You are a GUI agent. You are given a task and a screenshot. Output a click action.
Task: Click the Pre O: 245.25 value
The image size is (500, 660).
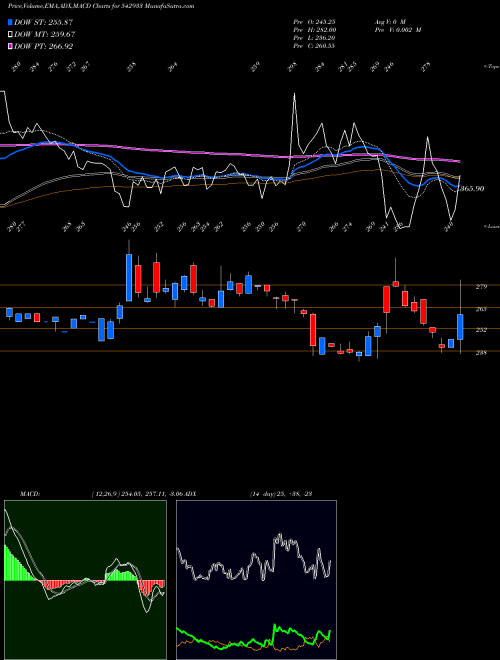coord(314,22)
